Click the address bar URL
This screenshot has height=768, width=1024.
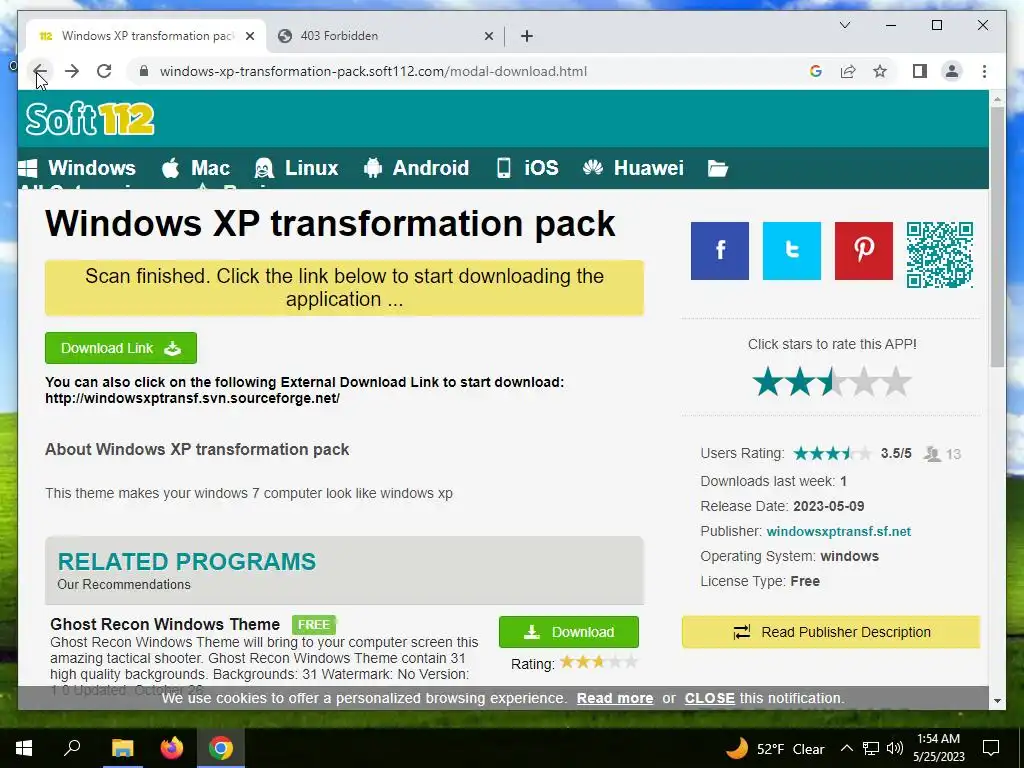click(x=373, y=71)
